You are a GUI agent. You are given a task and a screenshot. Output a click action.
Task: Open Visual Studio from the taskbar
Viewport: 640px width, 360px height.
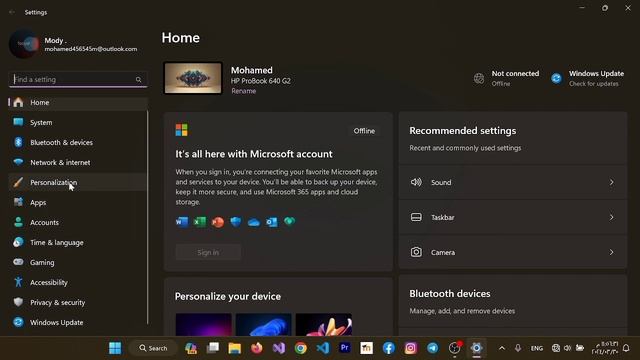click(x=279, y=348)
